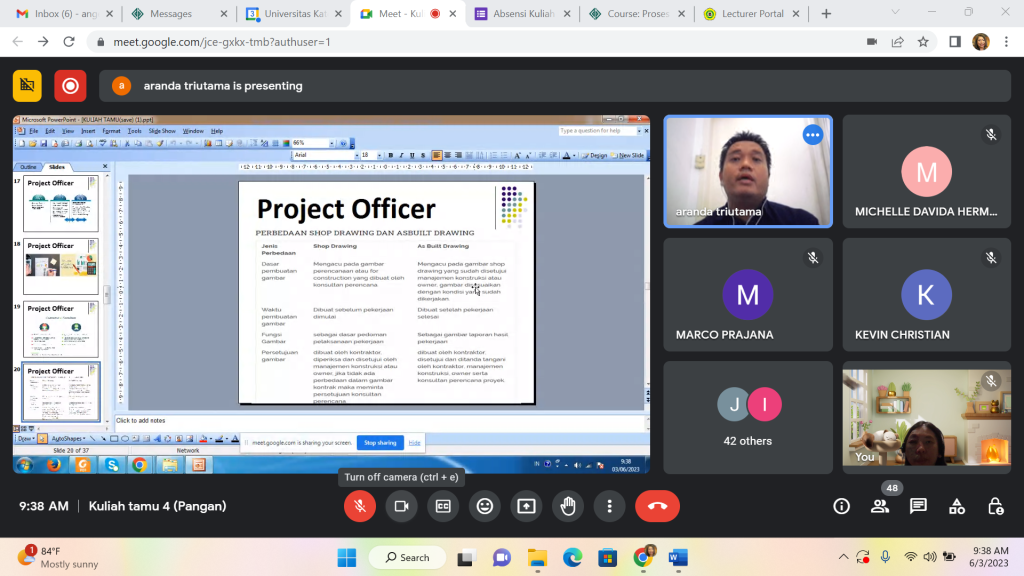Screen dimensions: 1024x576
Task: Expand the 42 others participant tile
Action: pyautogui.click(x=747, y=417)
